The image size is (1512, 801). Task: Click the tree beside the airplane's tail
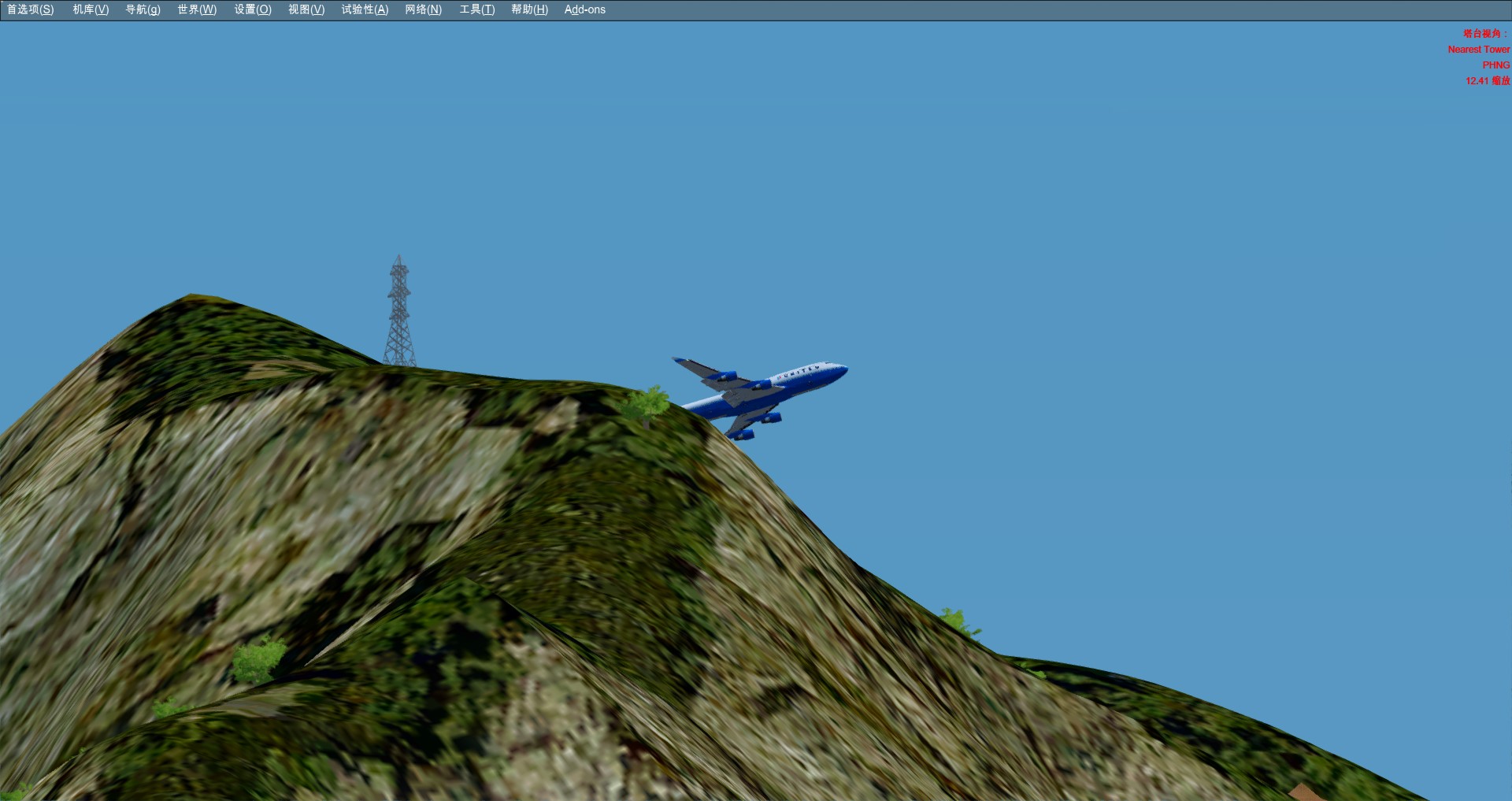(x=648, y=402)
